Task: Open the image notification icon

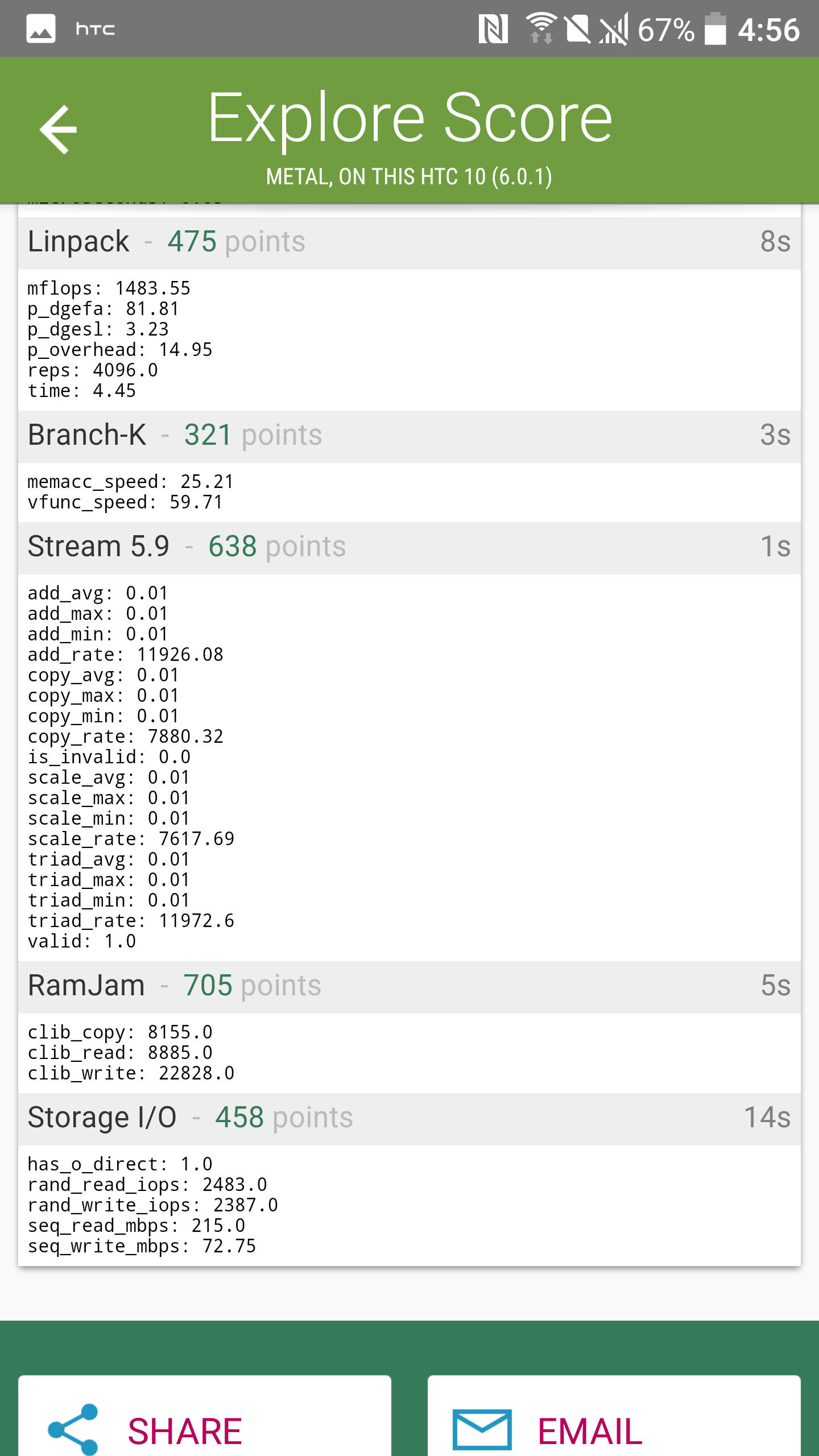Action: pyautogui.click(x=41, y=29)
